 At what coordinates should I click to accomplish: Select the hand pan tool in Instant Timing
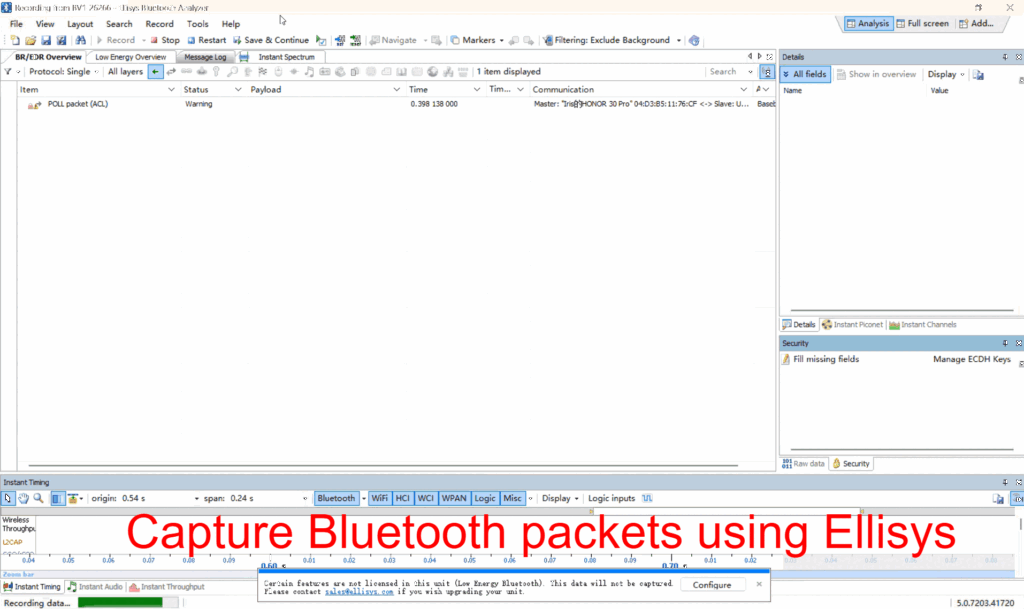23,498
